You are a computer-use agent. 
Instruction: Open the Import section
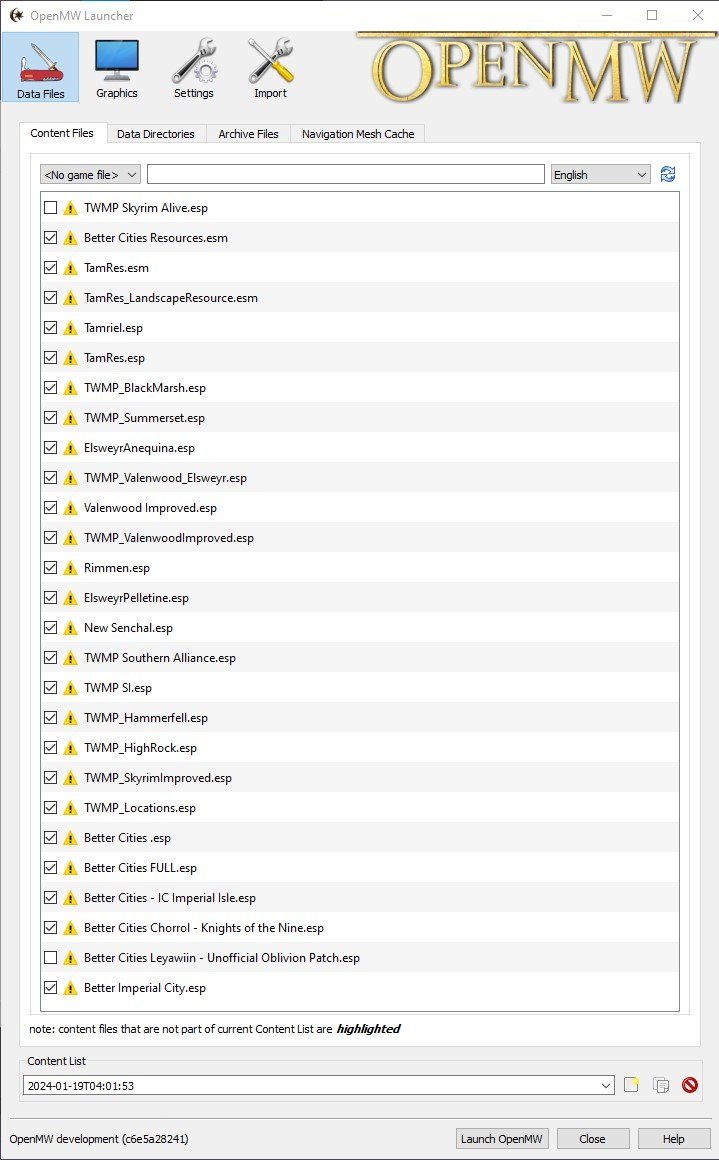[270, 67]
